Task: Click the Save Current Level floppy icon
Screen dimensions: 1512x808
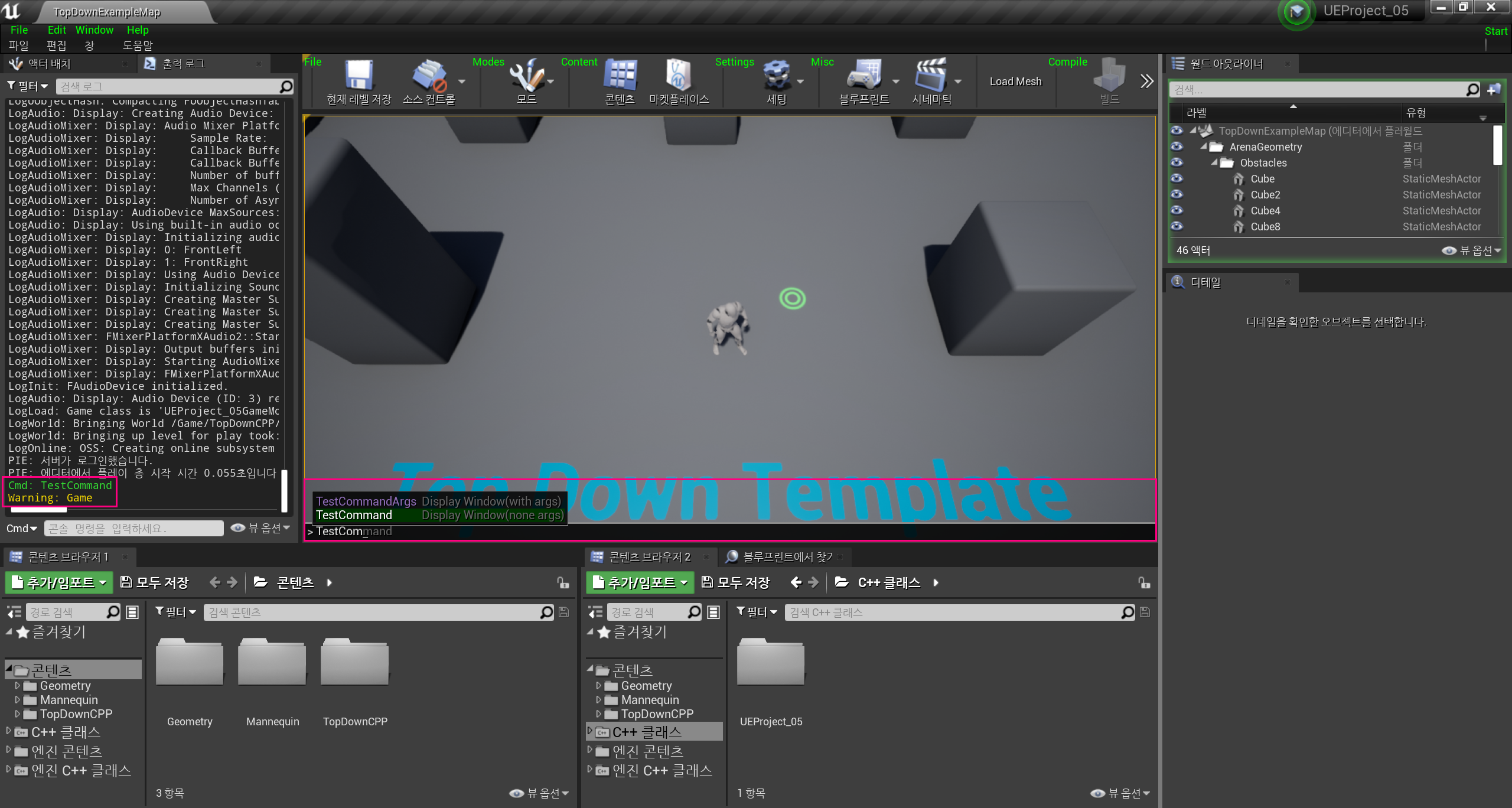Action: [x=359, y=76]
